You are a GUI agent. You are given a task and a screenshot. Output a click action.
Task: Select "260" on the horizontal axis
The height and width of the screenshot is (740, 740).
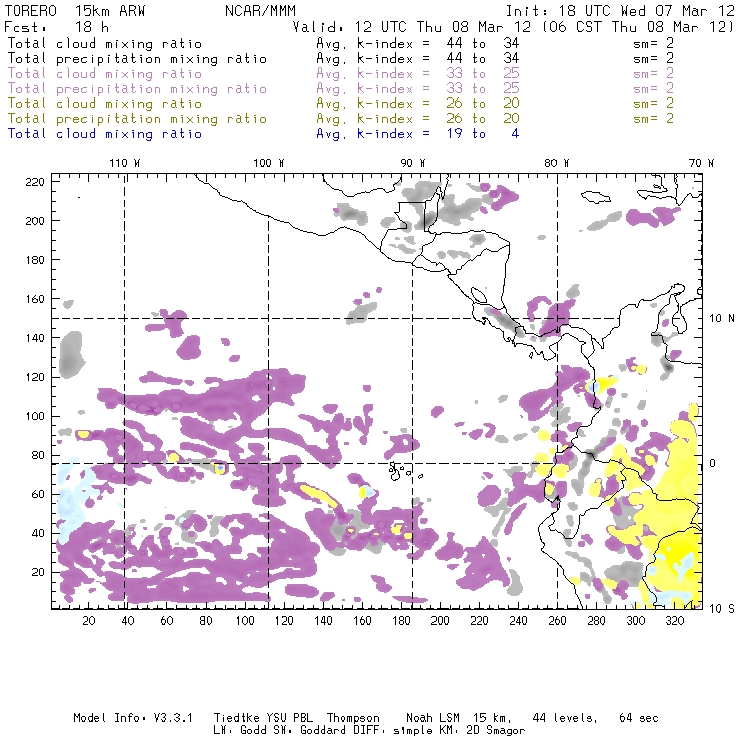[557, 621]
